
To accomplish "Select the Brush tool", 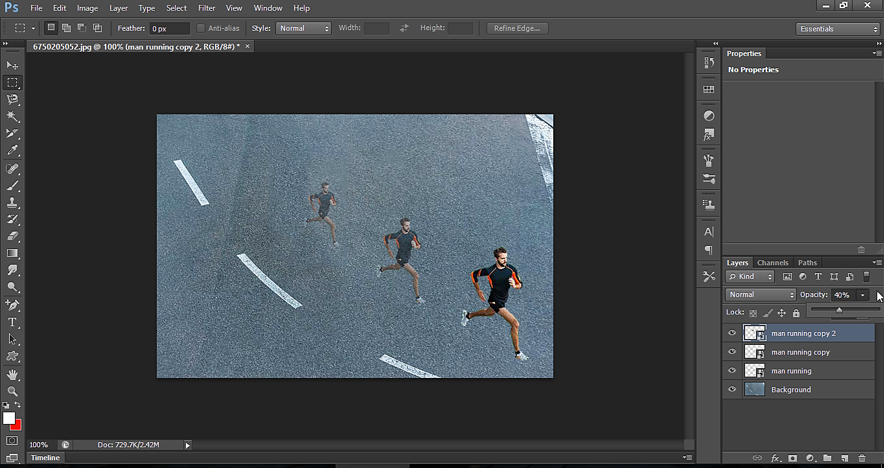I will coord(12,185).
